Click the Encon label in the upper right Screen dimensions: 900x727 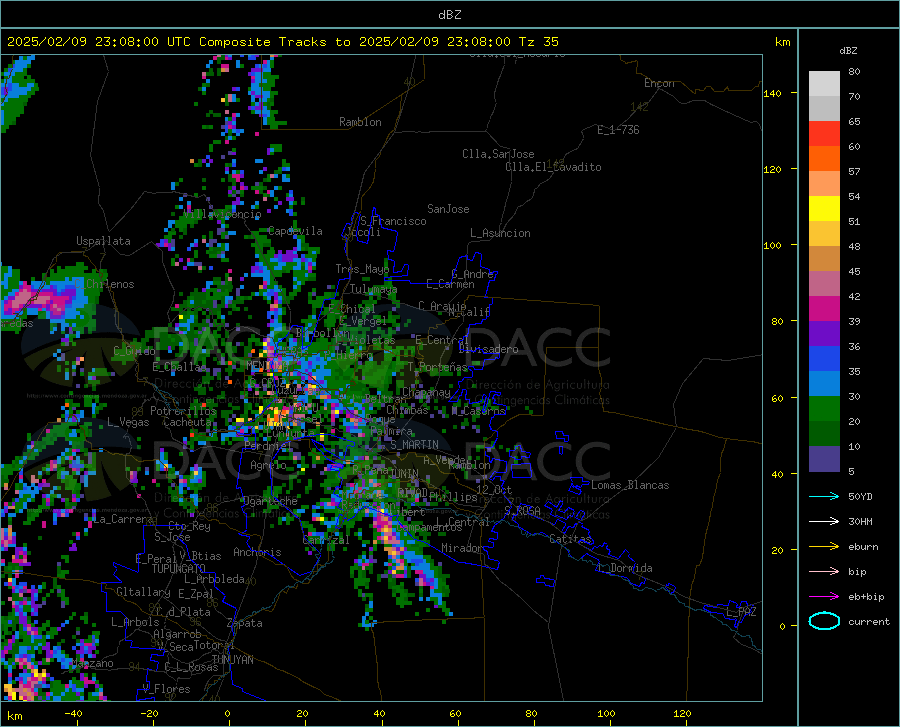click(659, 83)
